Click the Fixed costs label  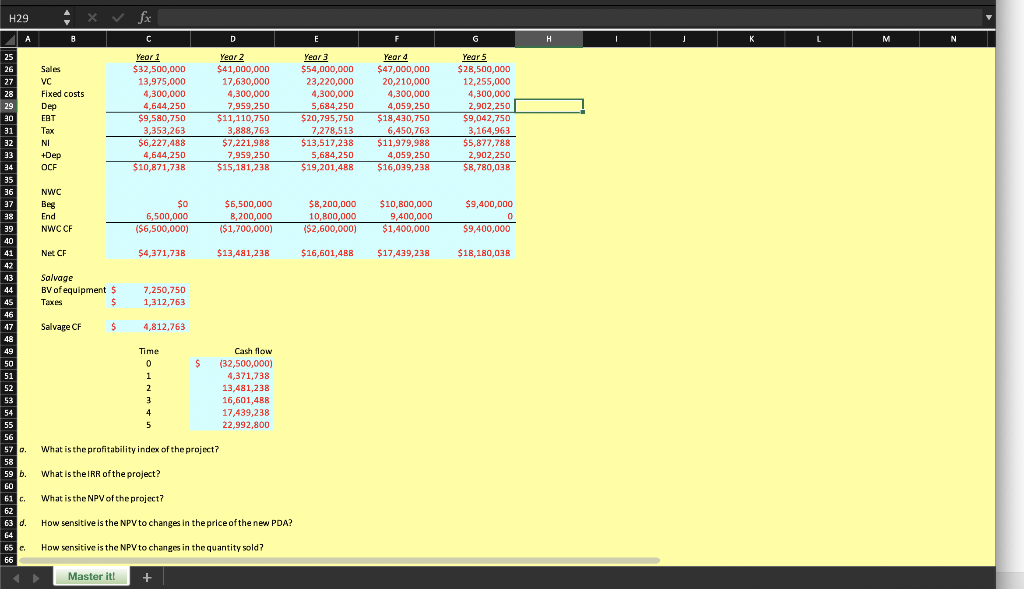coord(63,94)
